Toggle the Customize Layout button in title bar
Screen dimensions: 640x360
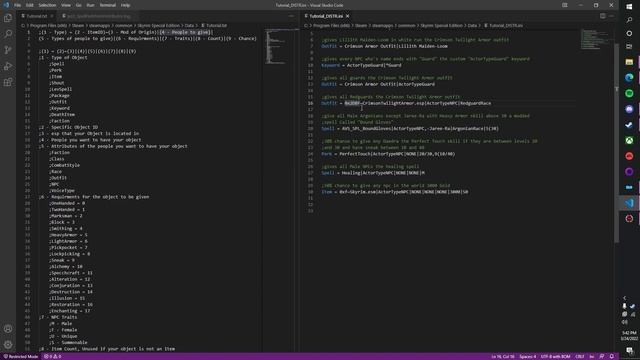[x=564, y=5]
